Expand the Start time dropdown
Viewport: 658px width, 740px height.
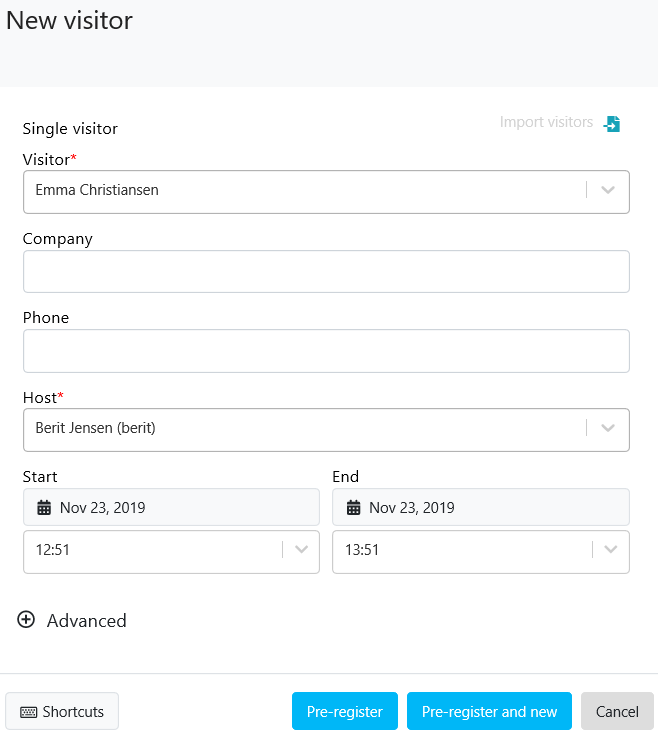pos(301,550)
